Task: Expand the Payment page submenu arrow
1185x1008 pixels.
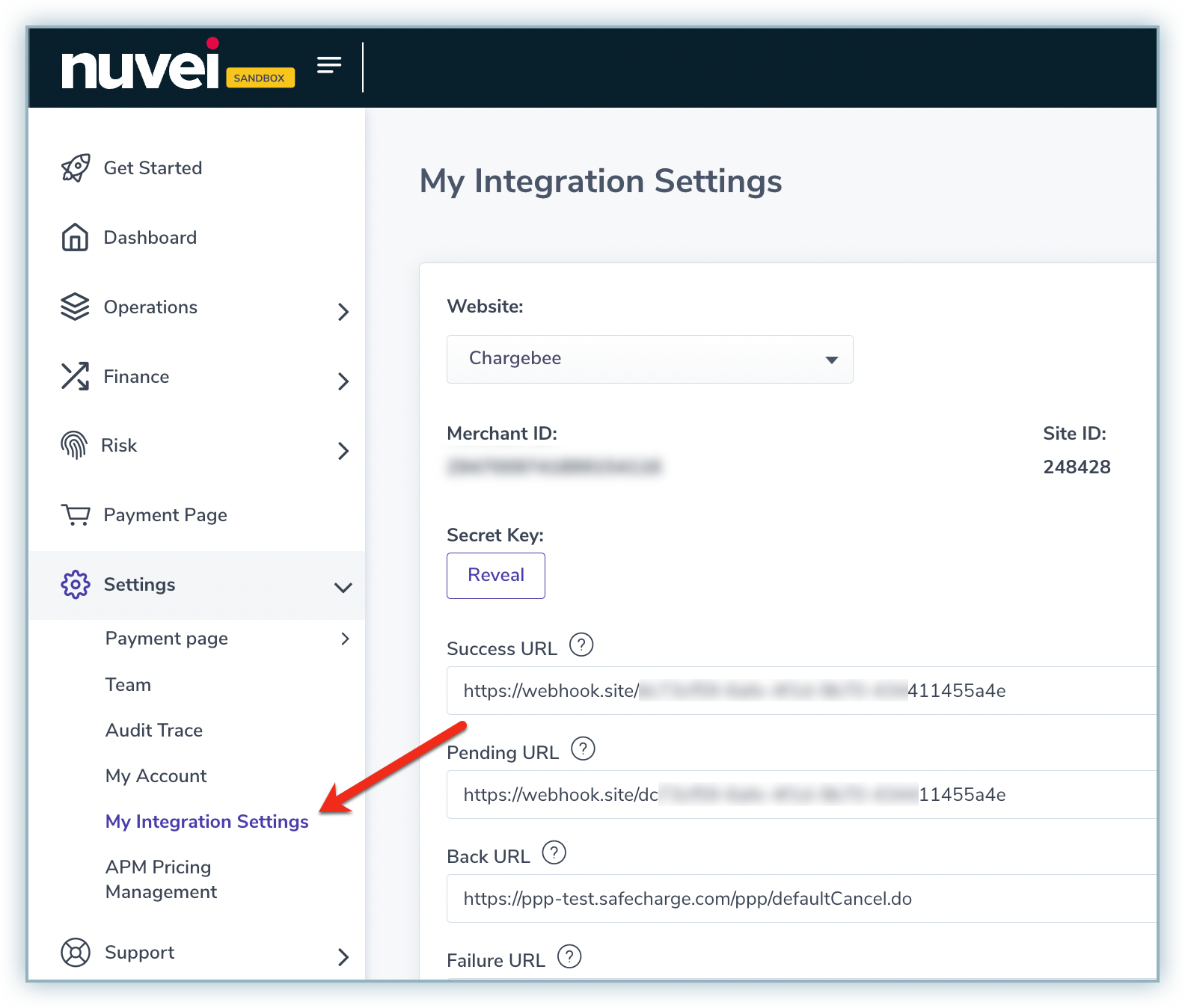Action: tap(345, 639)
